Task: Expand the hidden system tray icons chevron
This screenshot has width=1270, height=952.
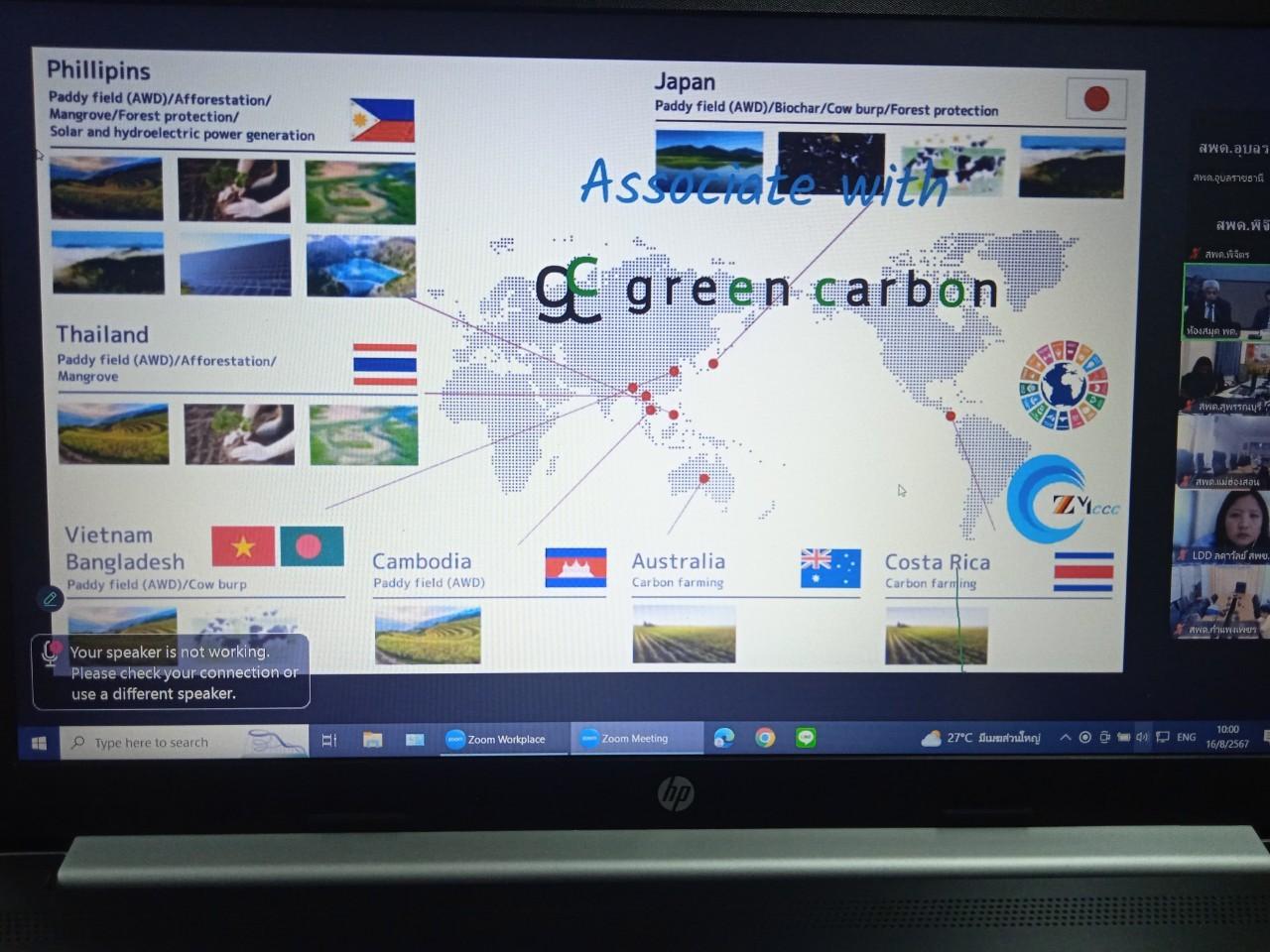Action: pyautogui.click(x=1066, y=738)
